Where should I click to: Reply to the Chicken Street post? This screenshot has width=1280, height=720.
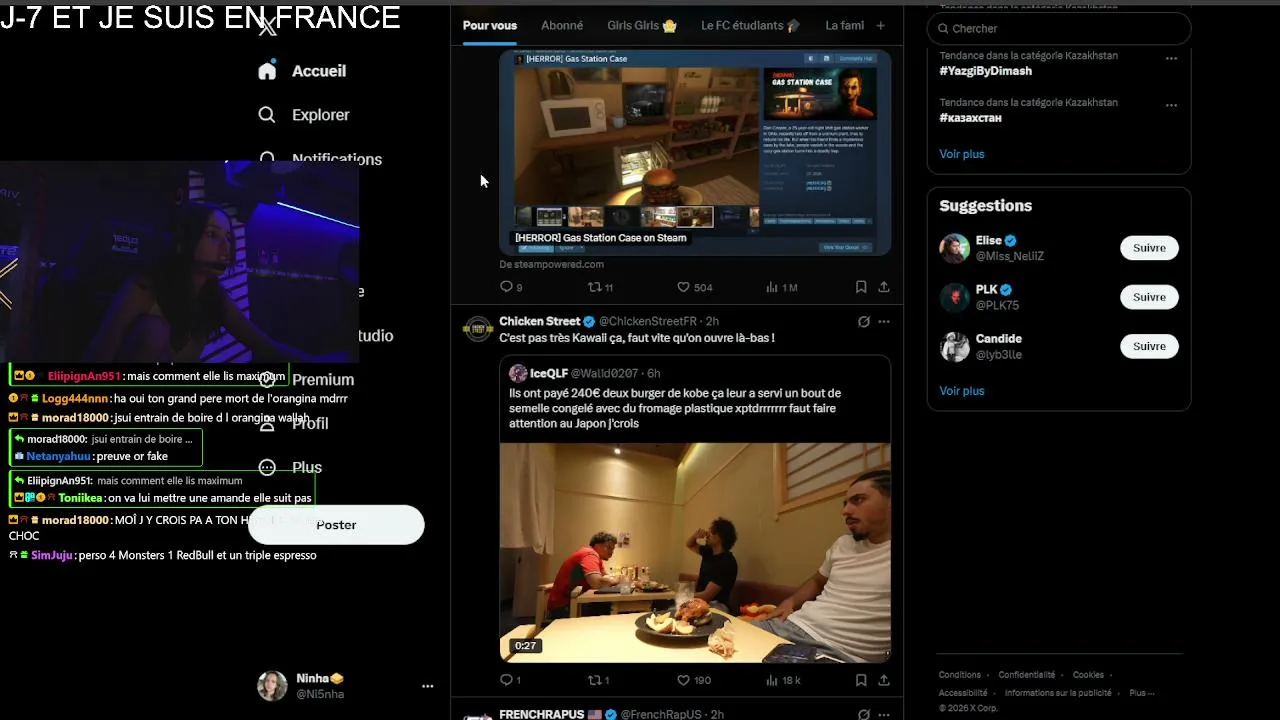coord(506,680)
